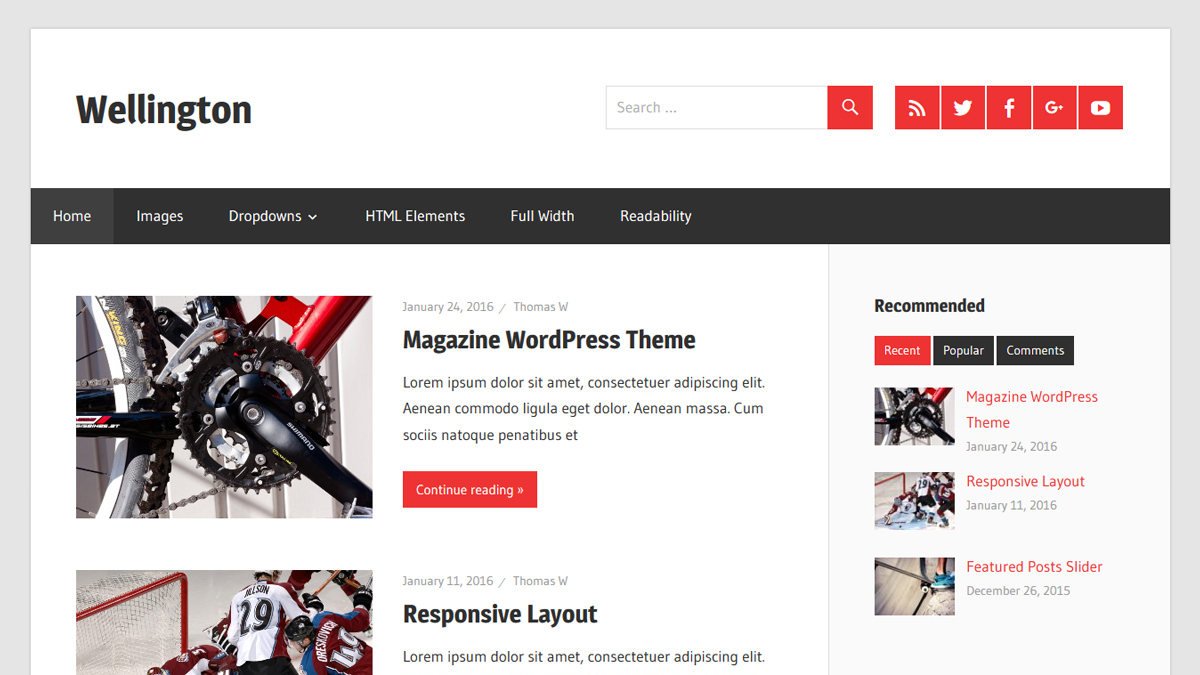Open sidebar thumbnail for Featured Posts Slider

(914, 586)
